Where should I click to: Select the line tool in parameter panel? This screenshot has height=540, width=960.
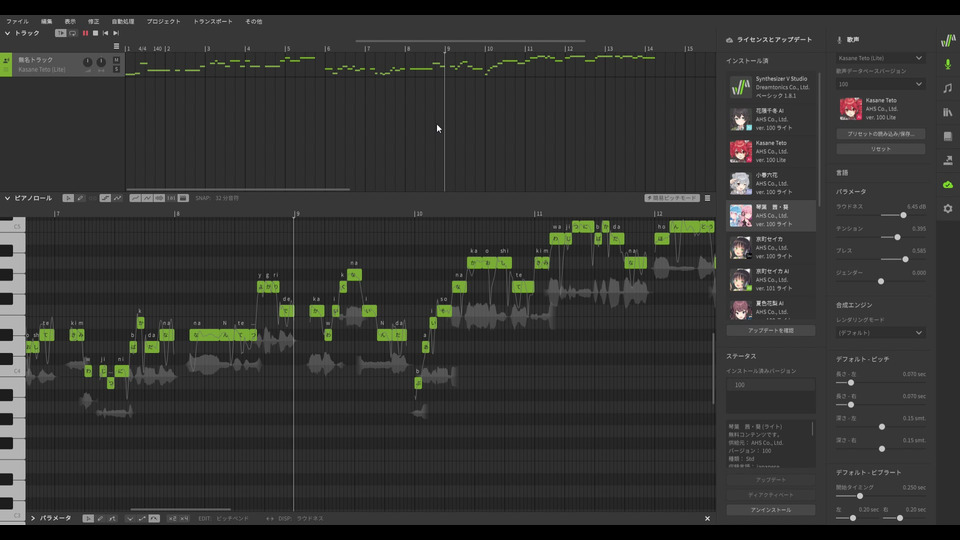pyautogui.click(x=112, y=519)
